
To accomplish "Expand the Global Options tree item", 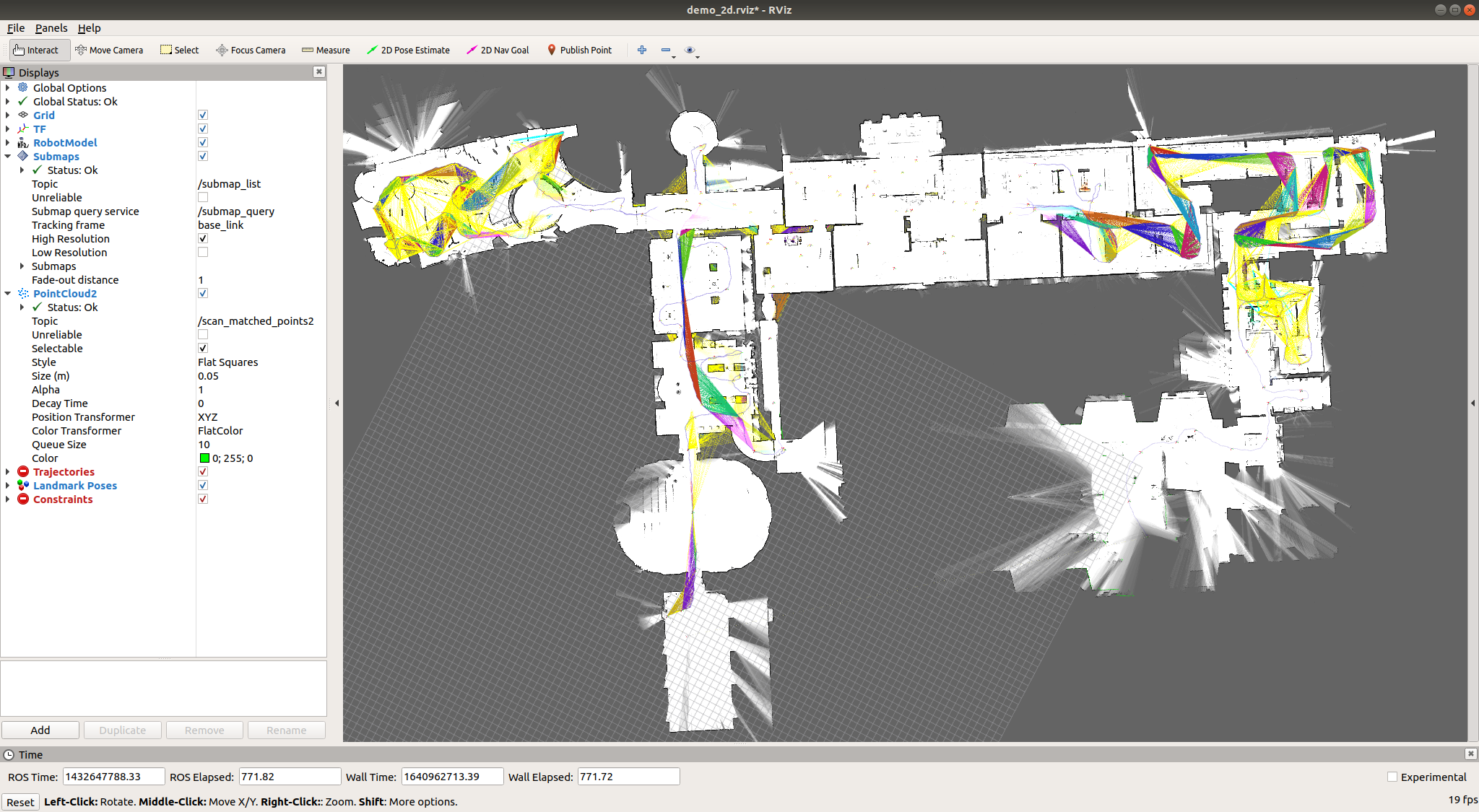I will (7, 87).
